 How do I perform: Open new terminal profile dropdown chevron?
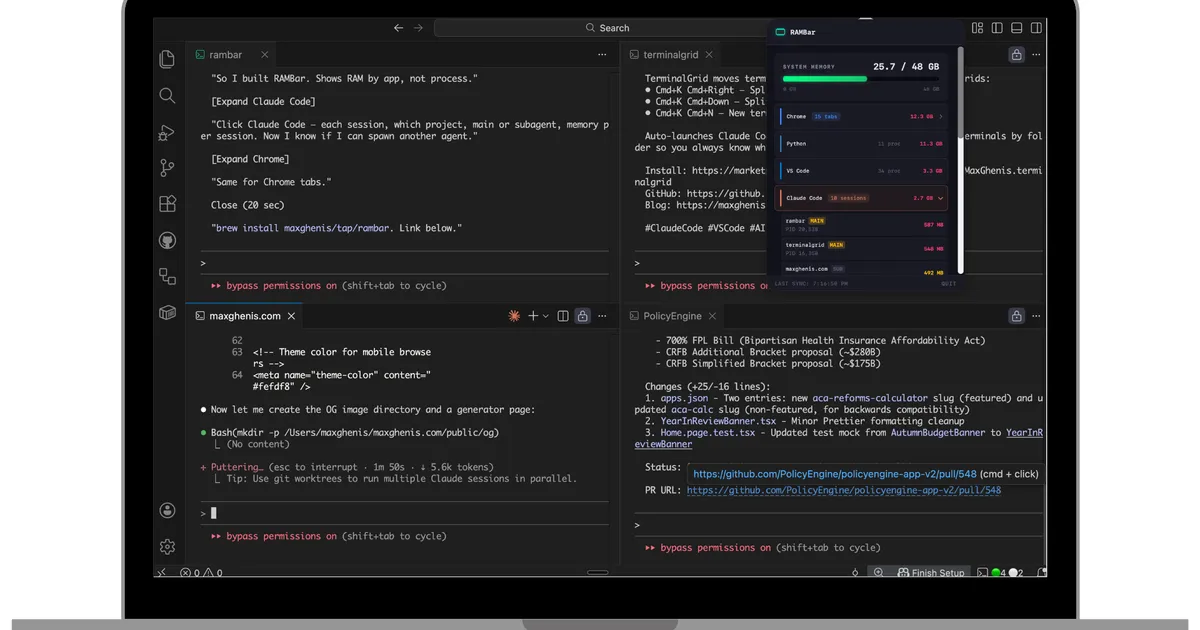pyautogui.click(x=546, y=316)
